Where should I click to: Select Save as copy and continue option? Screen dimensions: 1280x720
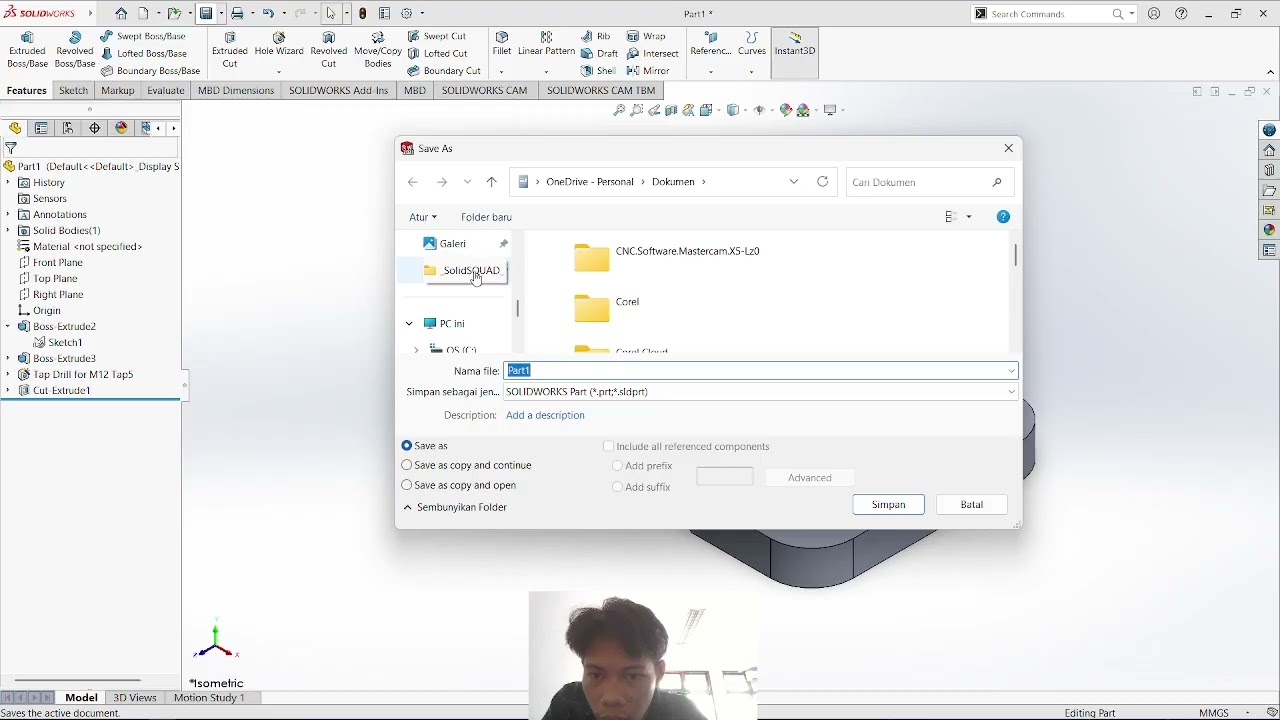[x=407, y=465]
